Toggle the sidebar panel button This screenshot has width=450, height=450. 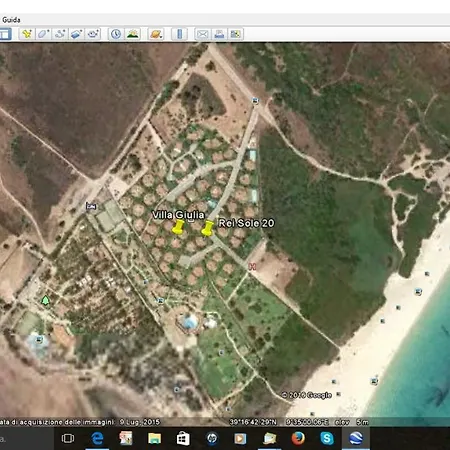[x=5, y=34]
